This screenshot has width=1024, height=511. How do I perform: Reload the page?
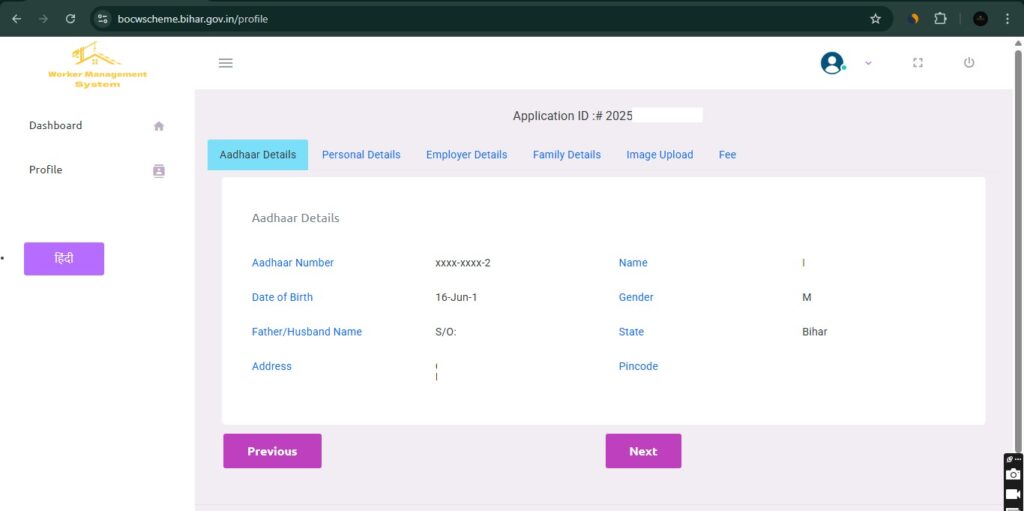point(71,19)
